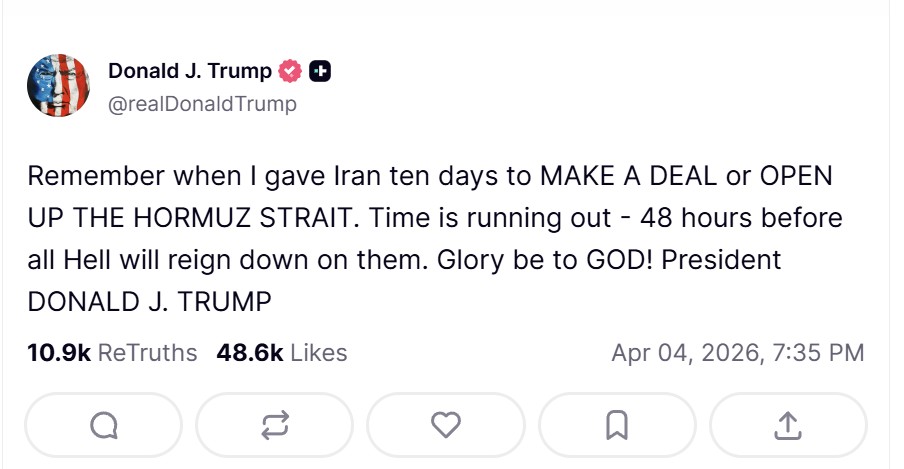This screenshot has width=904, height=469.
Task: ReTruth this post using the arrows icon
Action: pos(274,426)
